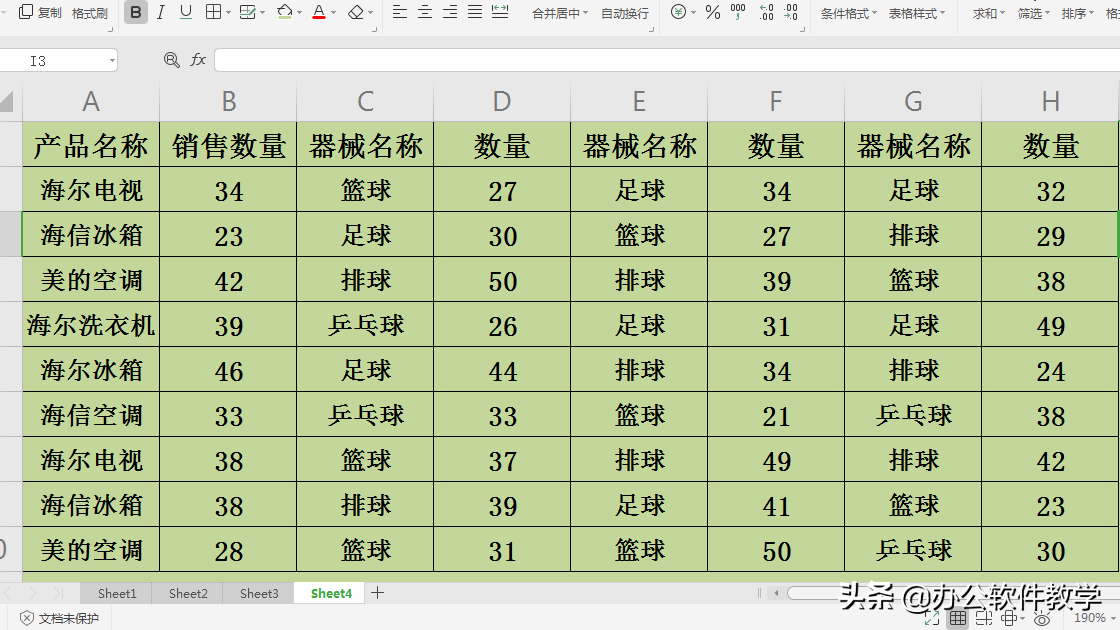Screen dimensions: 1120x630
Task: Align text left
Action: (400, 11)
